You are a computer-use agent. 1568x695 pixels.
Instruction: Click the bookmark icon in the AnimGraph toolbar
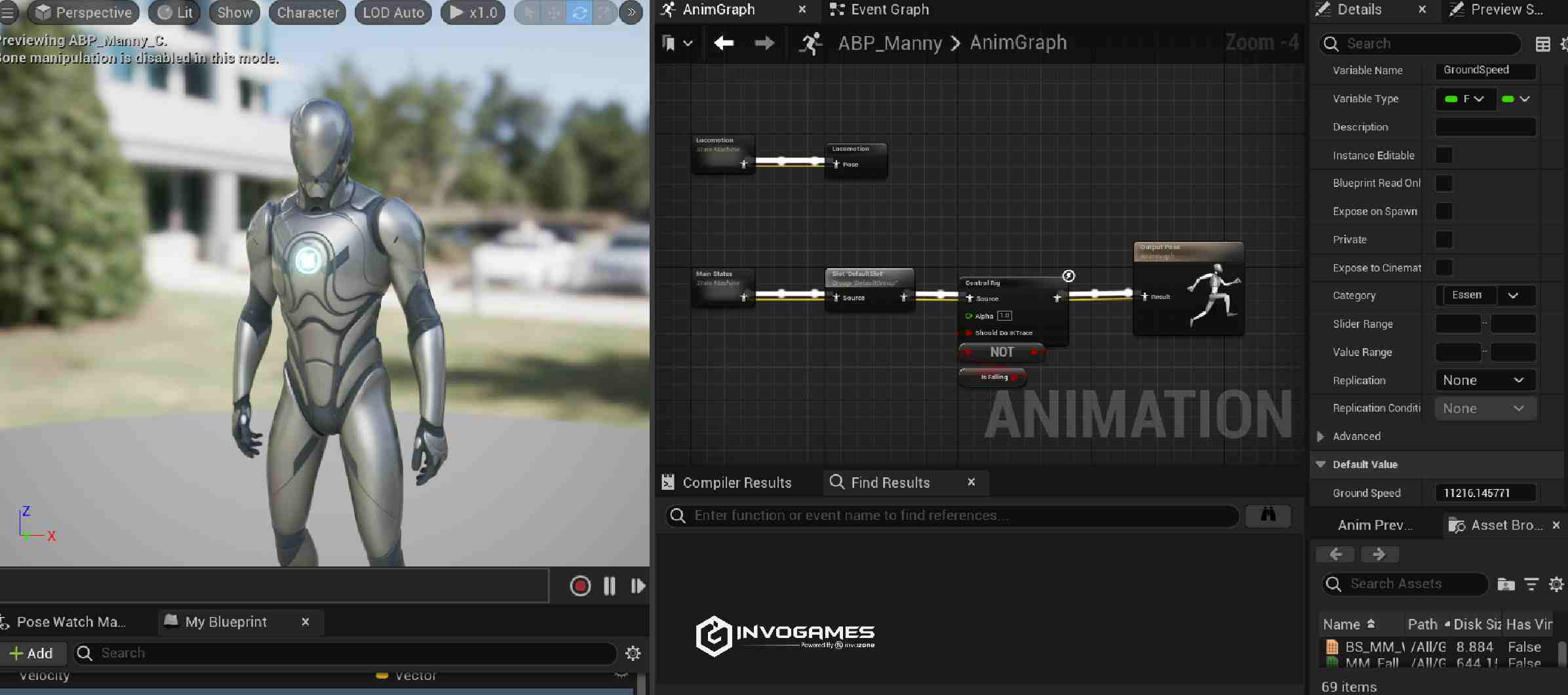click(x=669, y=43)
